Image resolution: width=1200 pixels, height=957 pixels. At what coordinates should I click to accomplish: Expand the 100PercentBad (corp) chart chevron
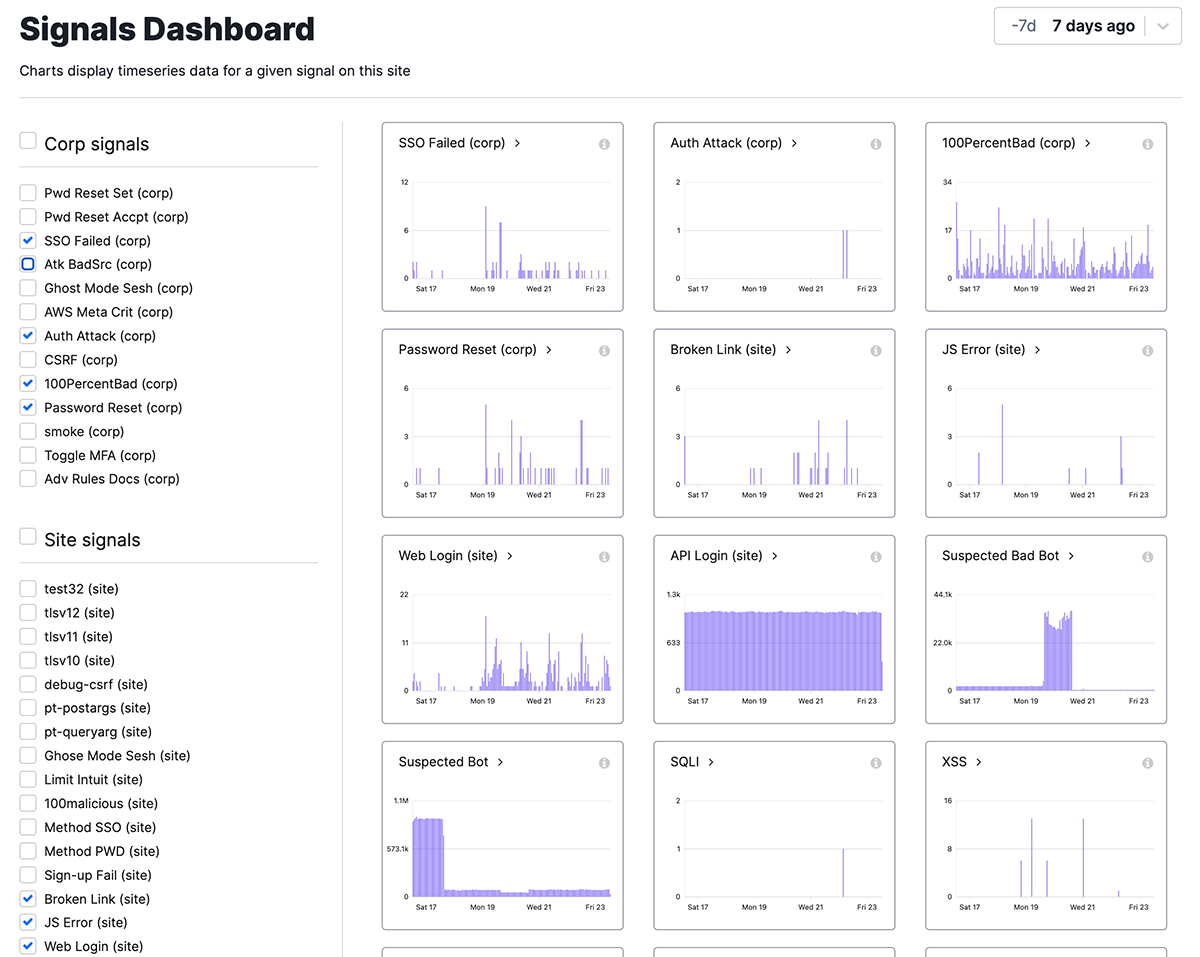(1088, 143)
